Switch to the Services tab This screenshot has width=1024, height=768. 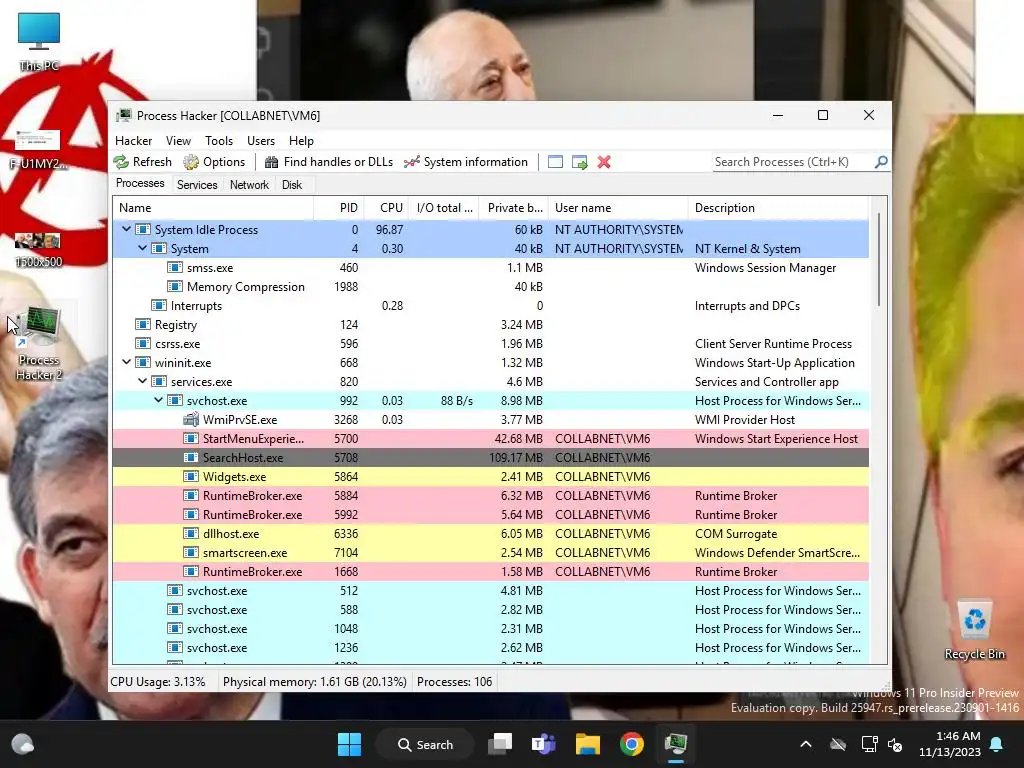(197, 185)
